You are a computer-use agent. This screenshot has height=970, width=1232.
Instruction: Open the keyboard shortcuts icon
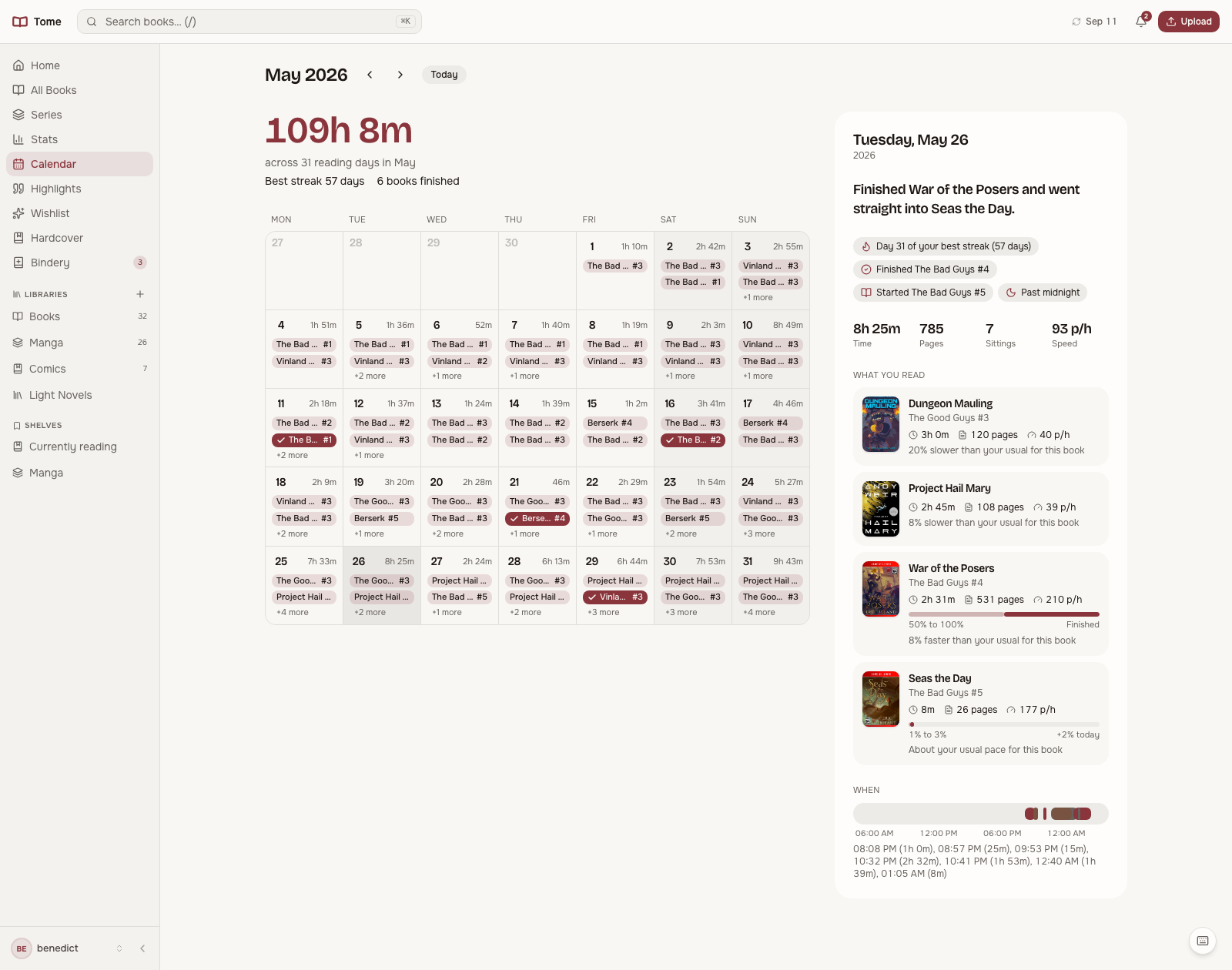coord(1203,941)
